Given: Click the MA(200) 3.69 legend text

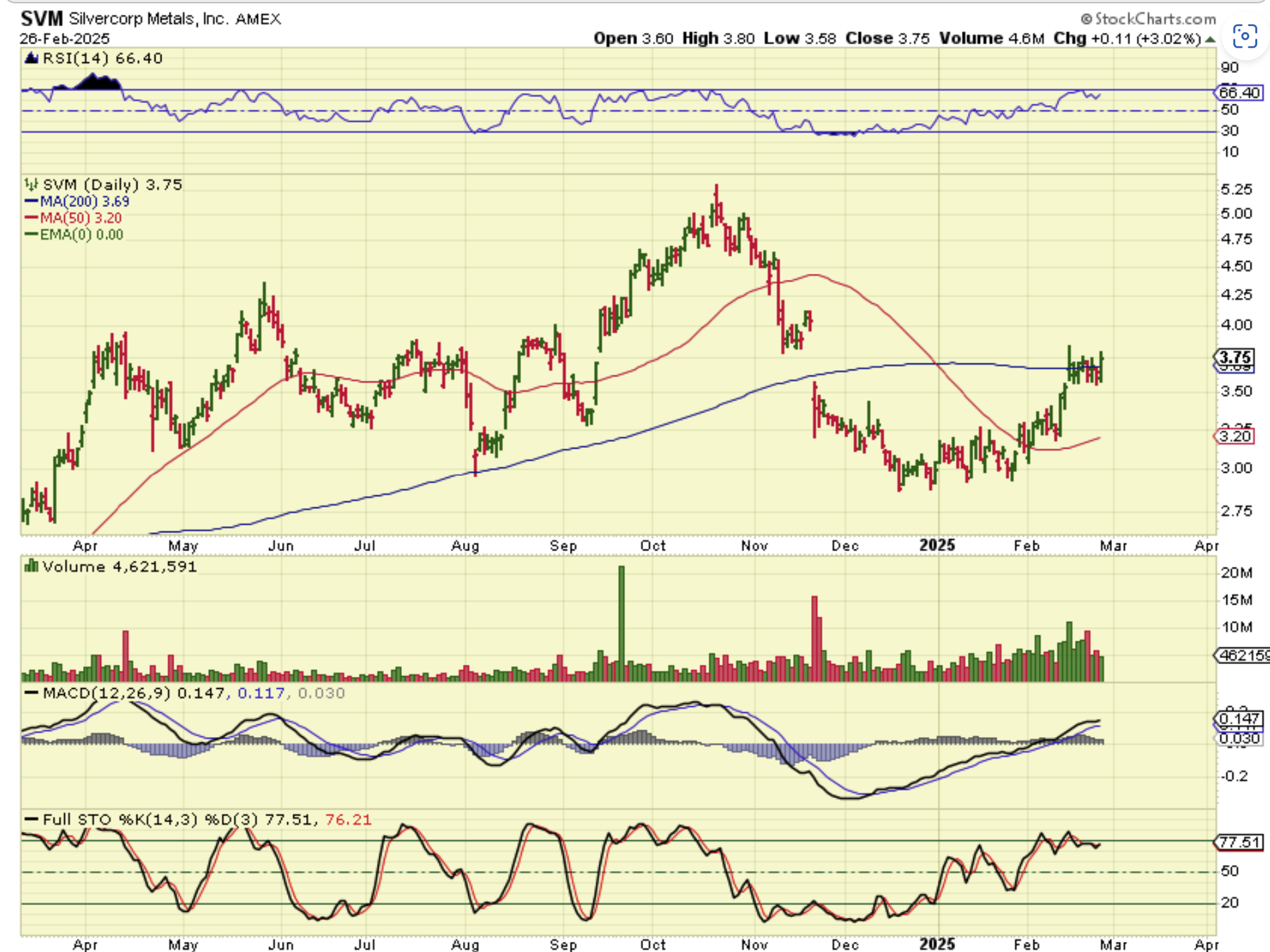Looking at the screenshot, I should pos(84,201).
